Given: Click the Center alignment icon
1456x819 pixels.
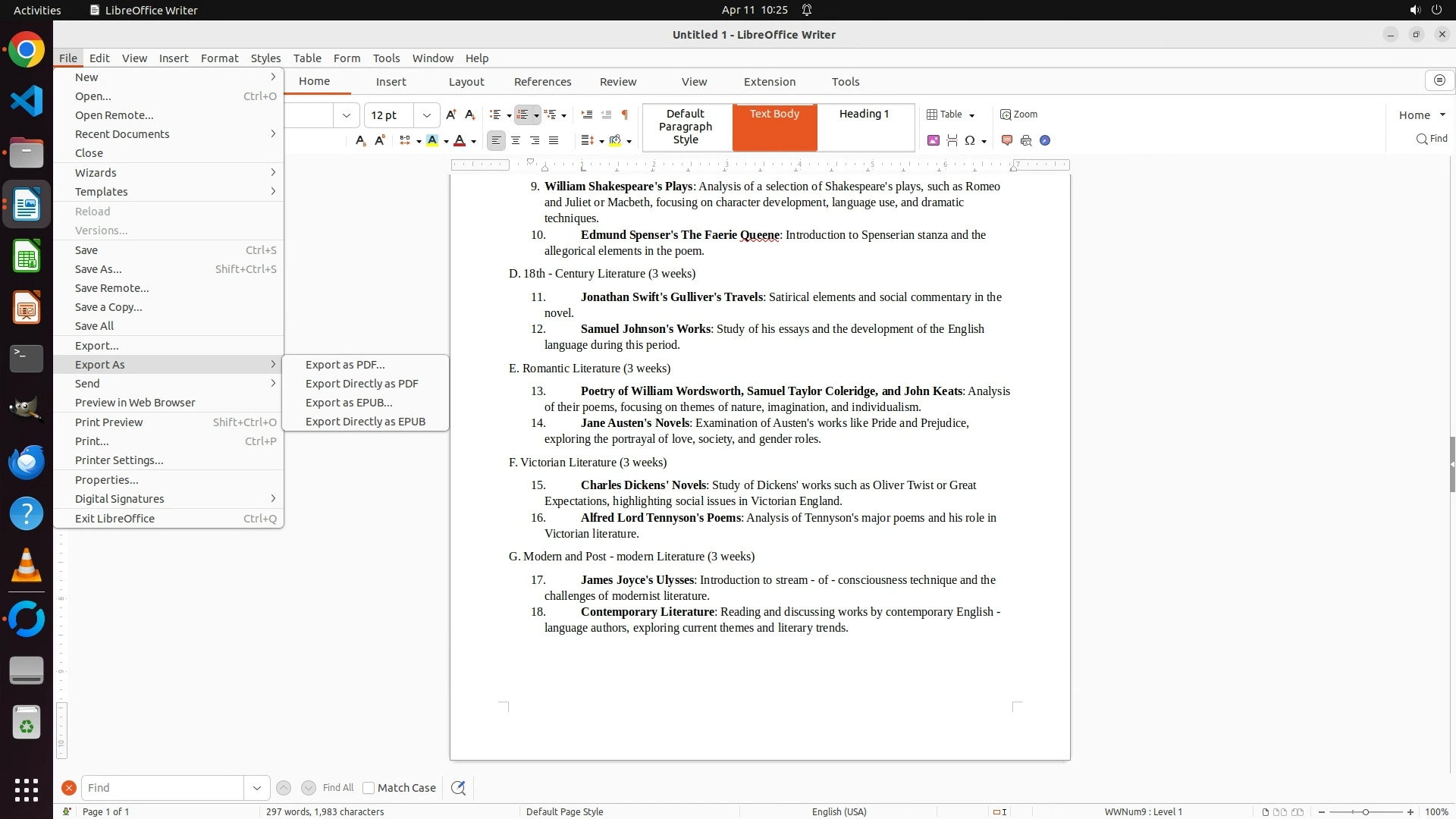Looking at the screenshot, I should [x=516, y=140].
